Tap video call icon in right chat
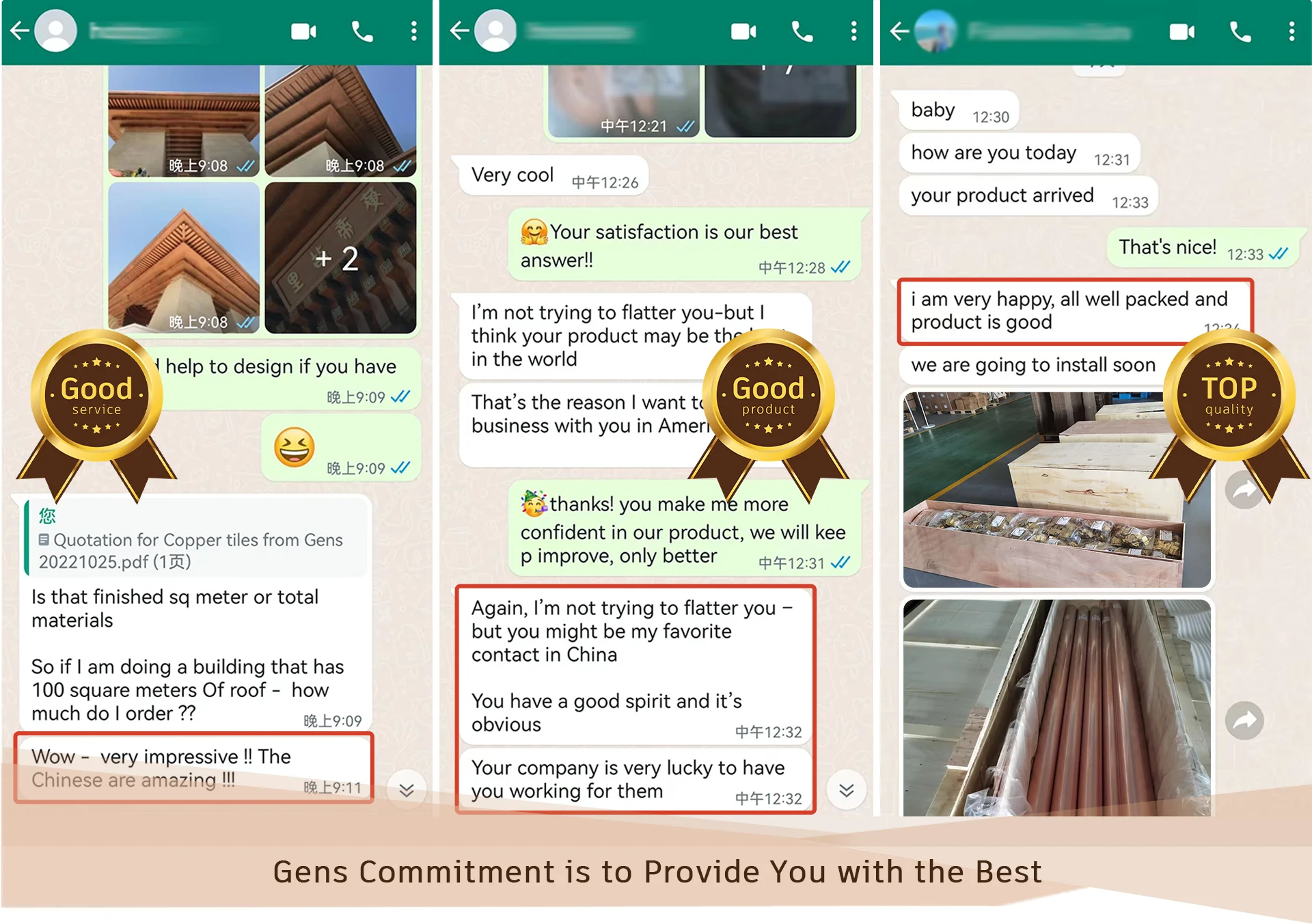 [x=1181, y=31]
